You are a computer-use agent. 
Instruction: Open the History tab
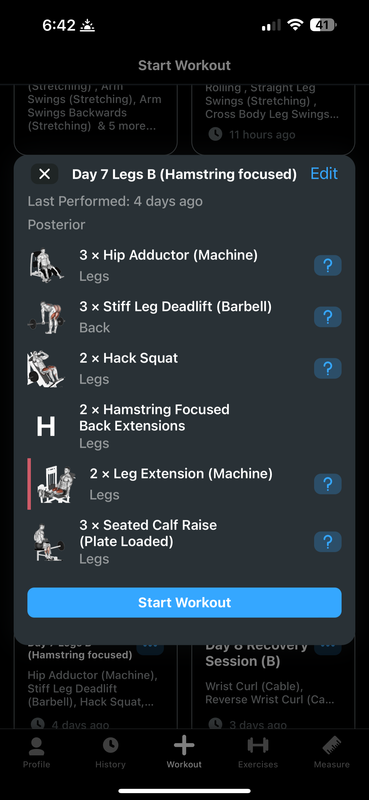click(x=110, y=753)
